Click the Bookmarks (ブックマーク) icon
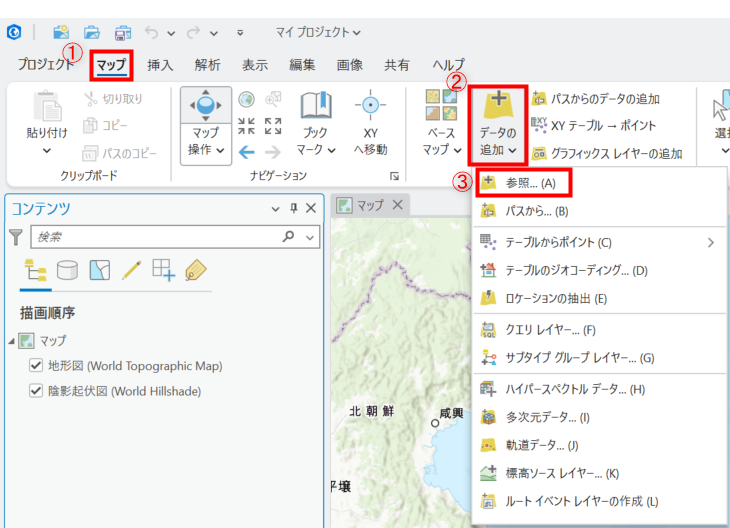Image resolution: width=730 pixels, height=528 pixels. tap(316, 105)
